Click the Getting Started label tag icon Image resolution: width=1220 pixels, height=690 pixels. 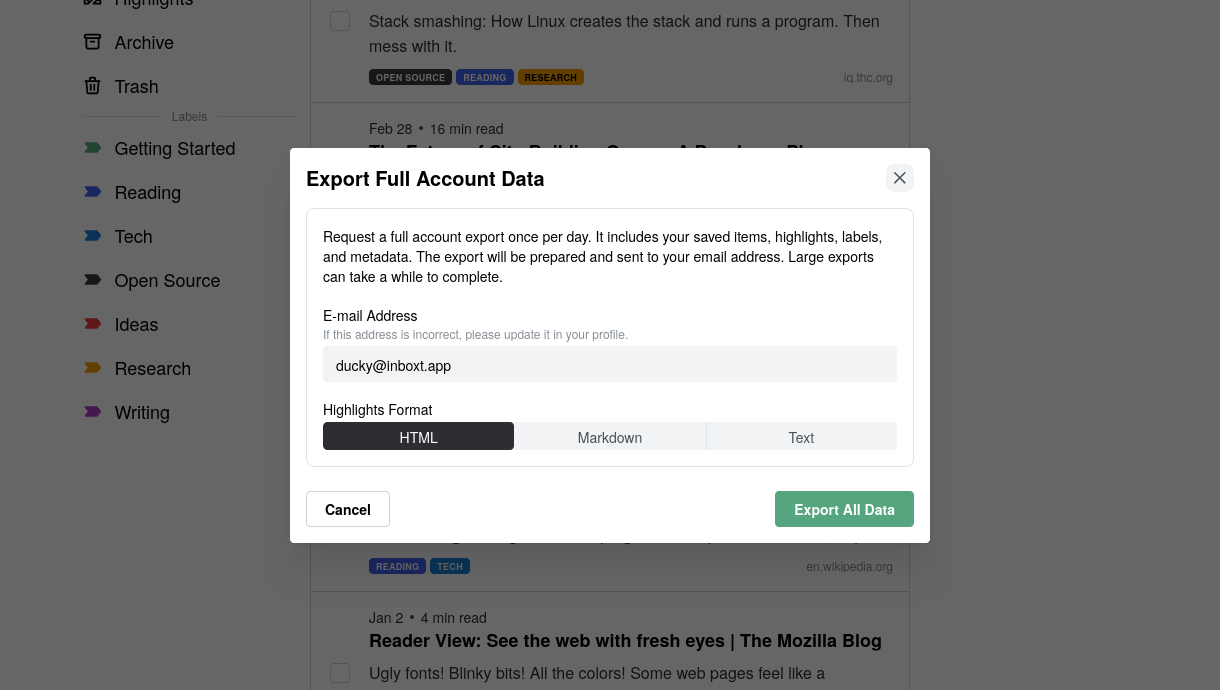(x=92, y=148)
